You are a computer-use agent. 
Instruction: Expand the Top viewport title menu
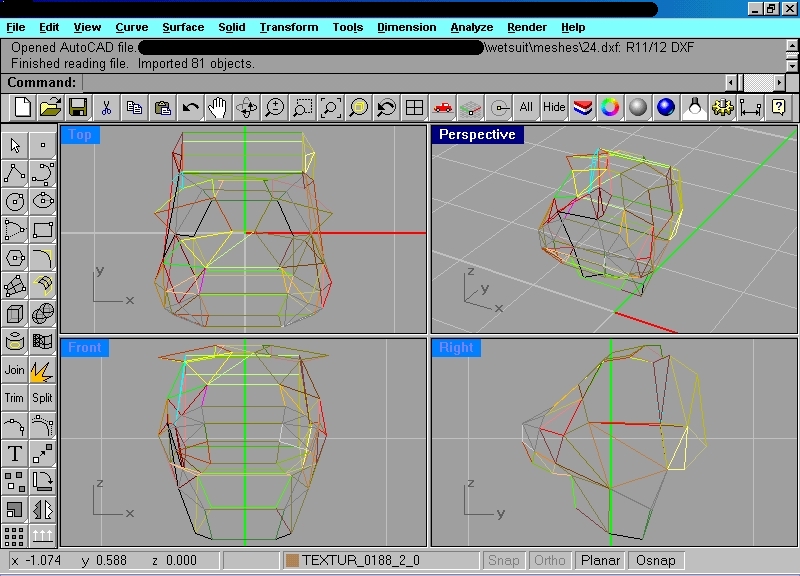[x=80, y=135]
